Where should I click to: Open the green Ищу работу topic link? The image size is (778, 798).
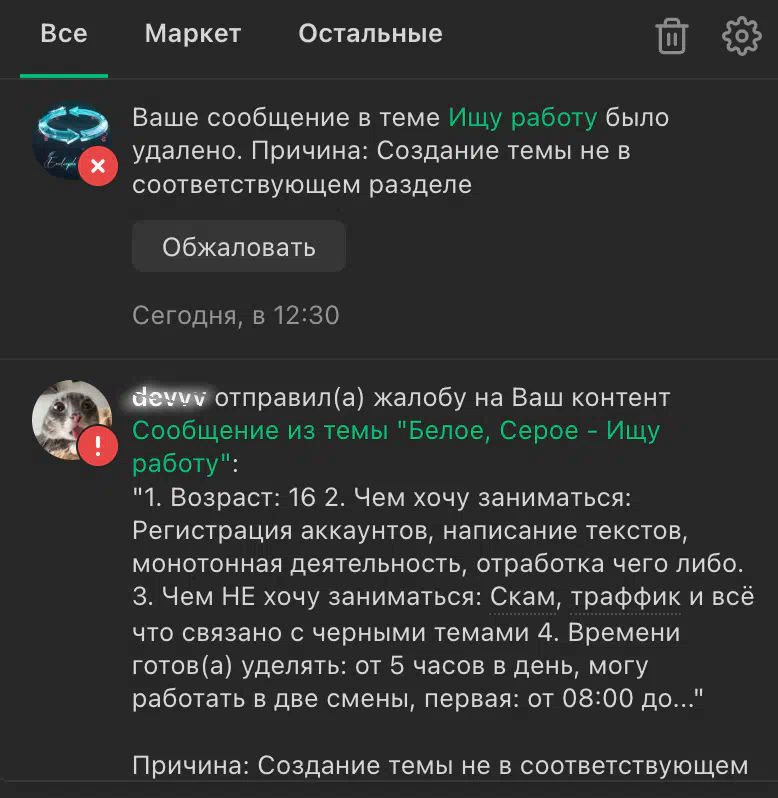pyautogui.click(x=523, y=118)
